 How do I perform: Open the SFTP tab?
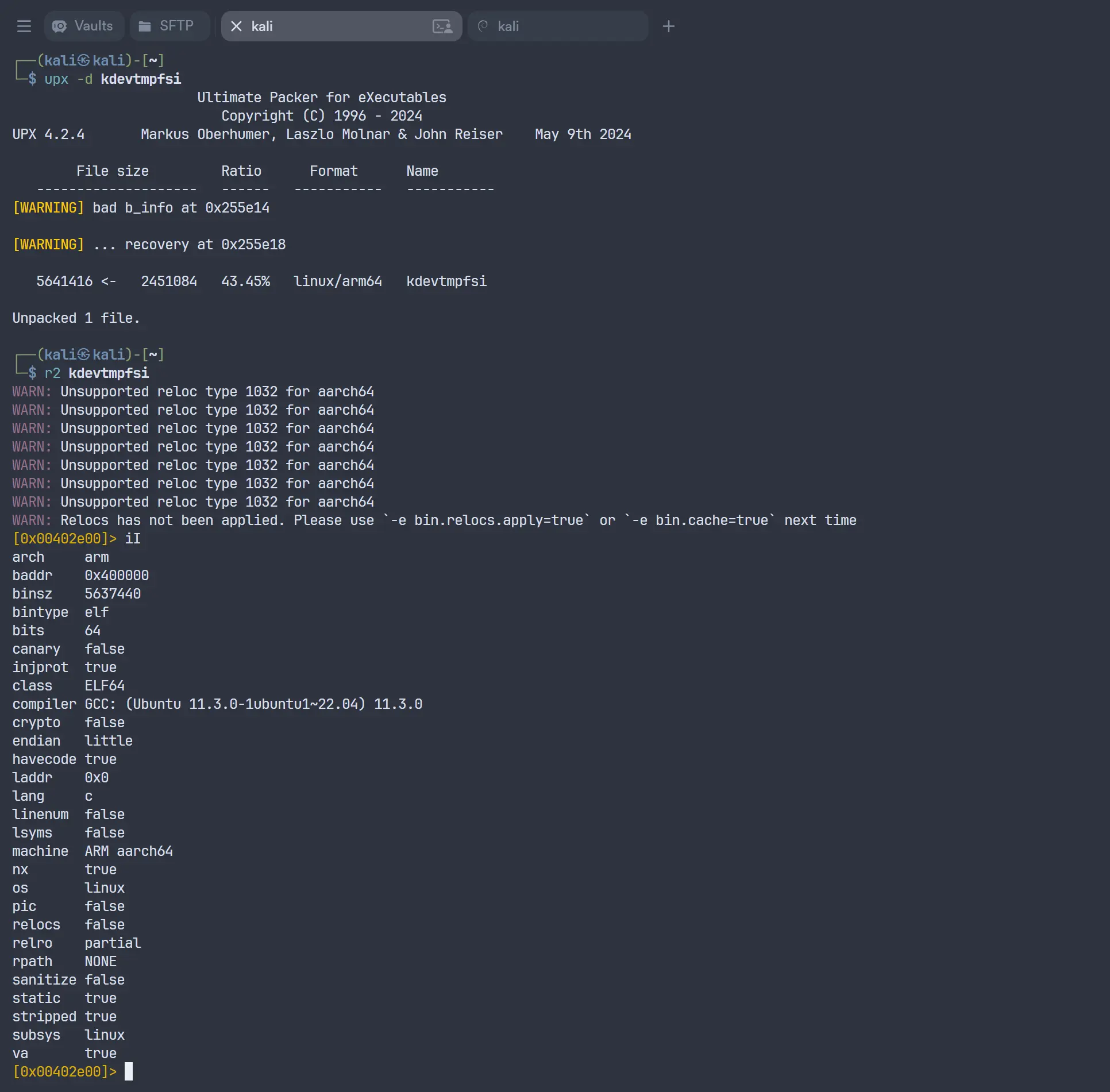click(x=176, y=26)
